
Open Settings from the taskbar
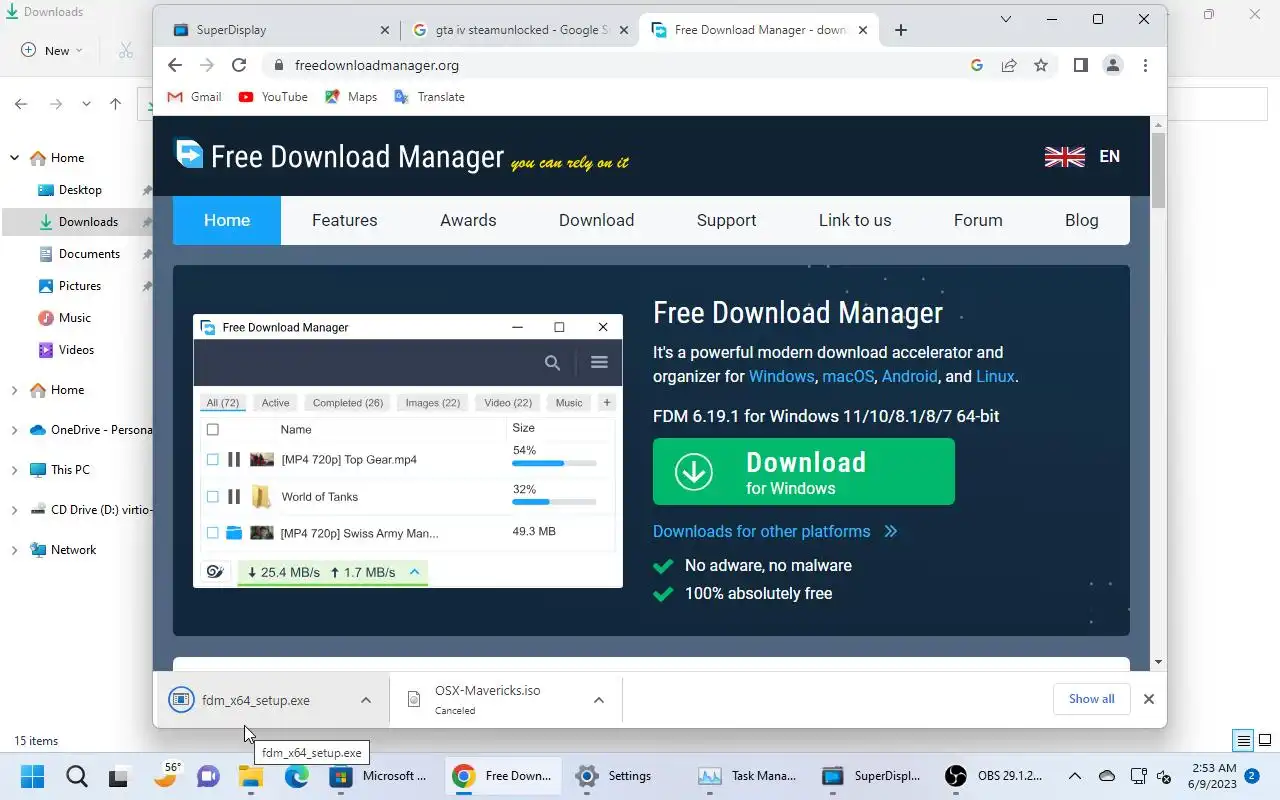[x=615, y=776]
